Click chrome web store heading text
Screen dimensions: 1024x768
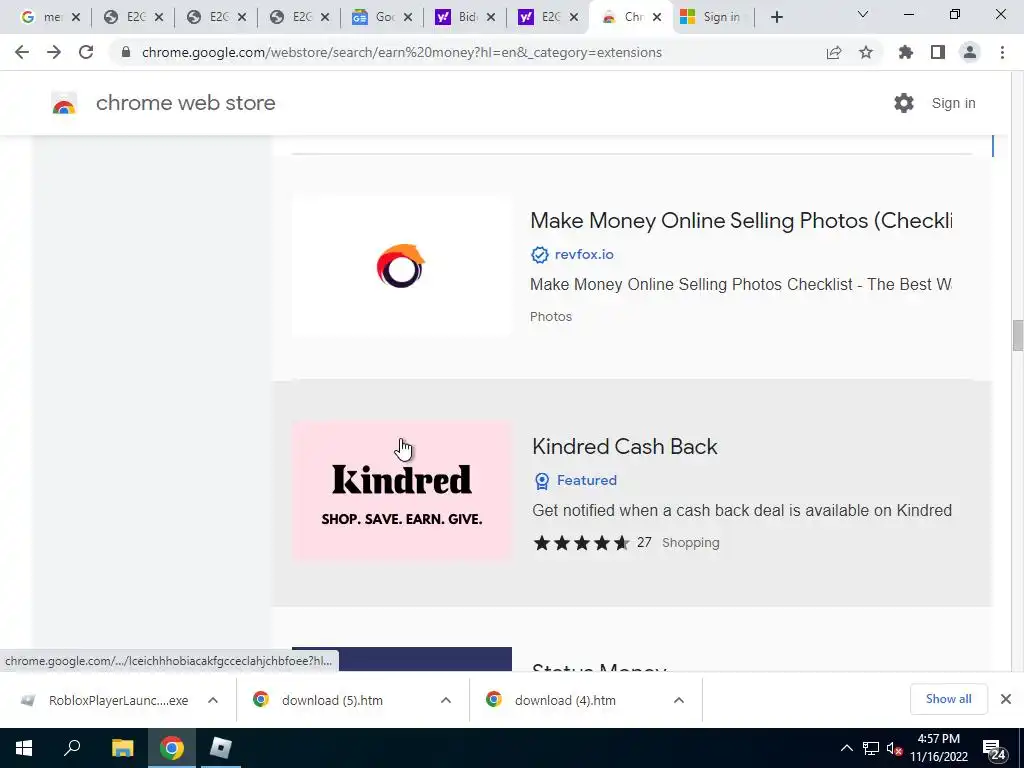(185, 103)
